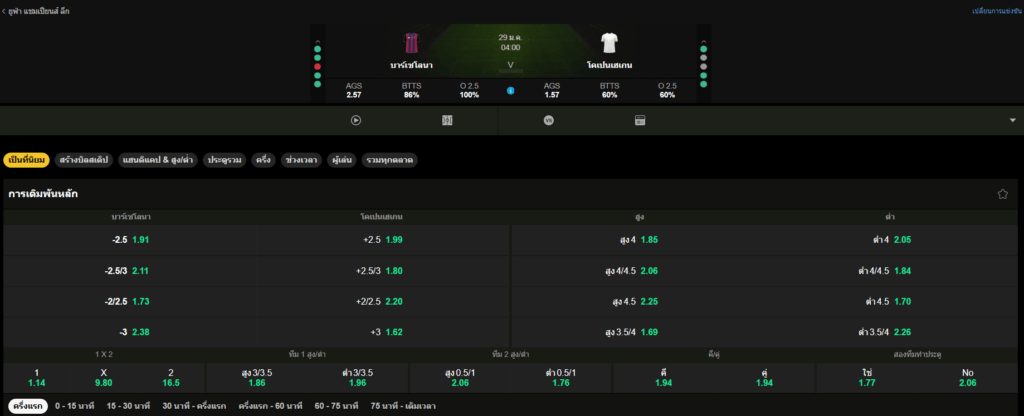Select สูง 4/4.5 odds 2.06

tap(638, 270)
